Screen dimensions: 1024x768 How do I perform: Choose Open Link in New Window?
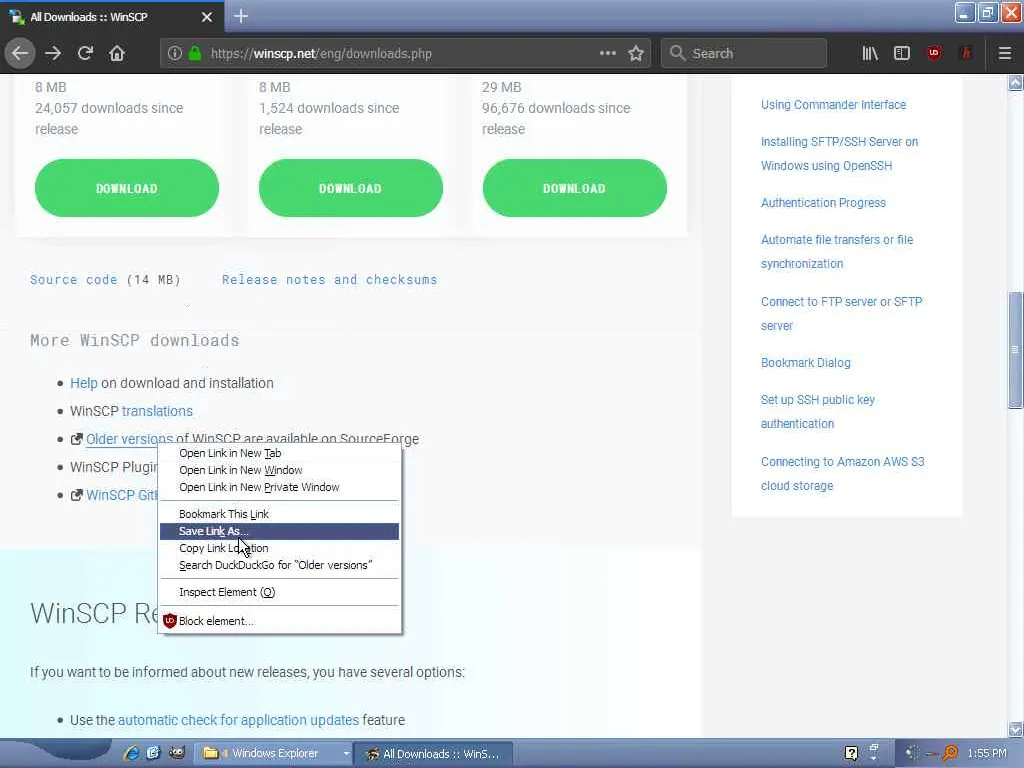click(x=279, y=470)
